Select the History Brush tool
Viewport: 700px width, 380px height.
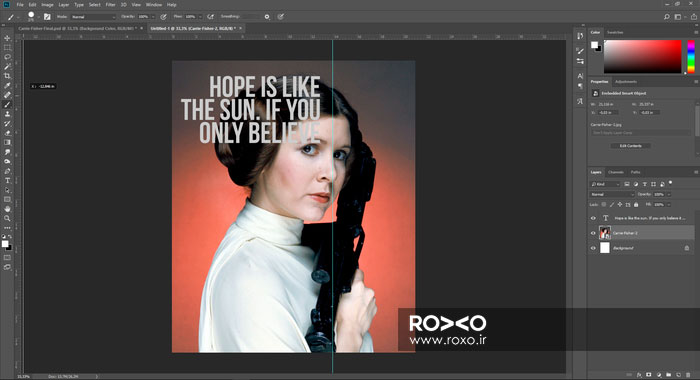(7, 123)
